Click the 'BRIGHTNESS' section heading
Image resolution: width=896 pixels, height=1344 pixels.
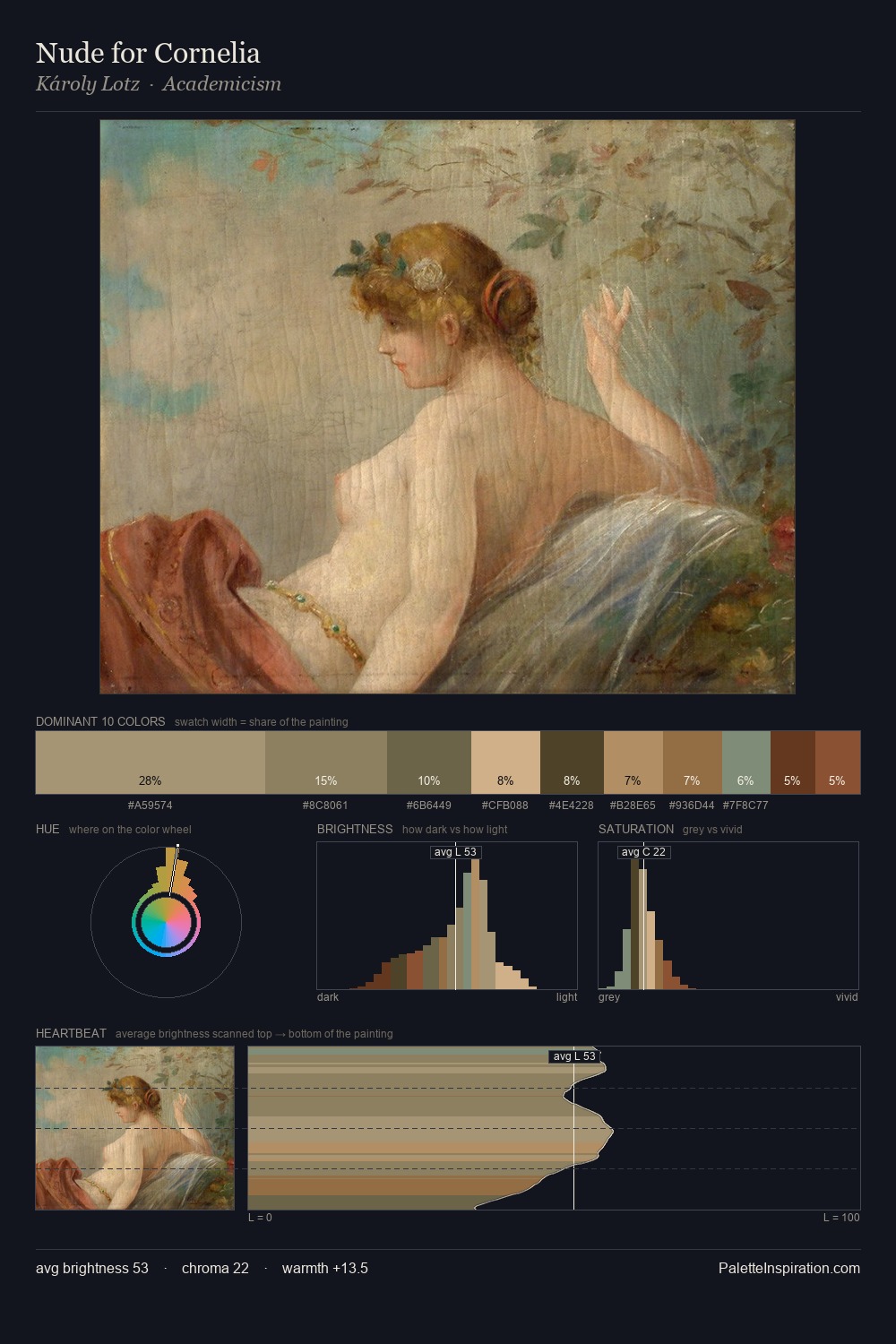point(355,829)
